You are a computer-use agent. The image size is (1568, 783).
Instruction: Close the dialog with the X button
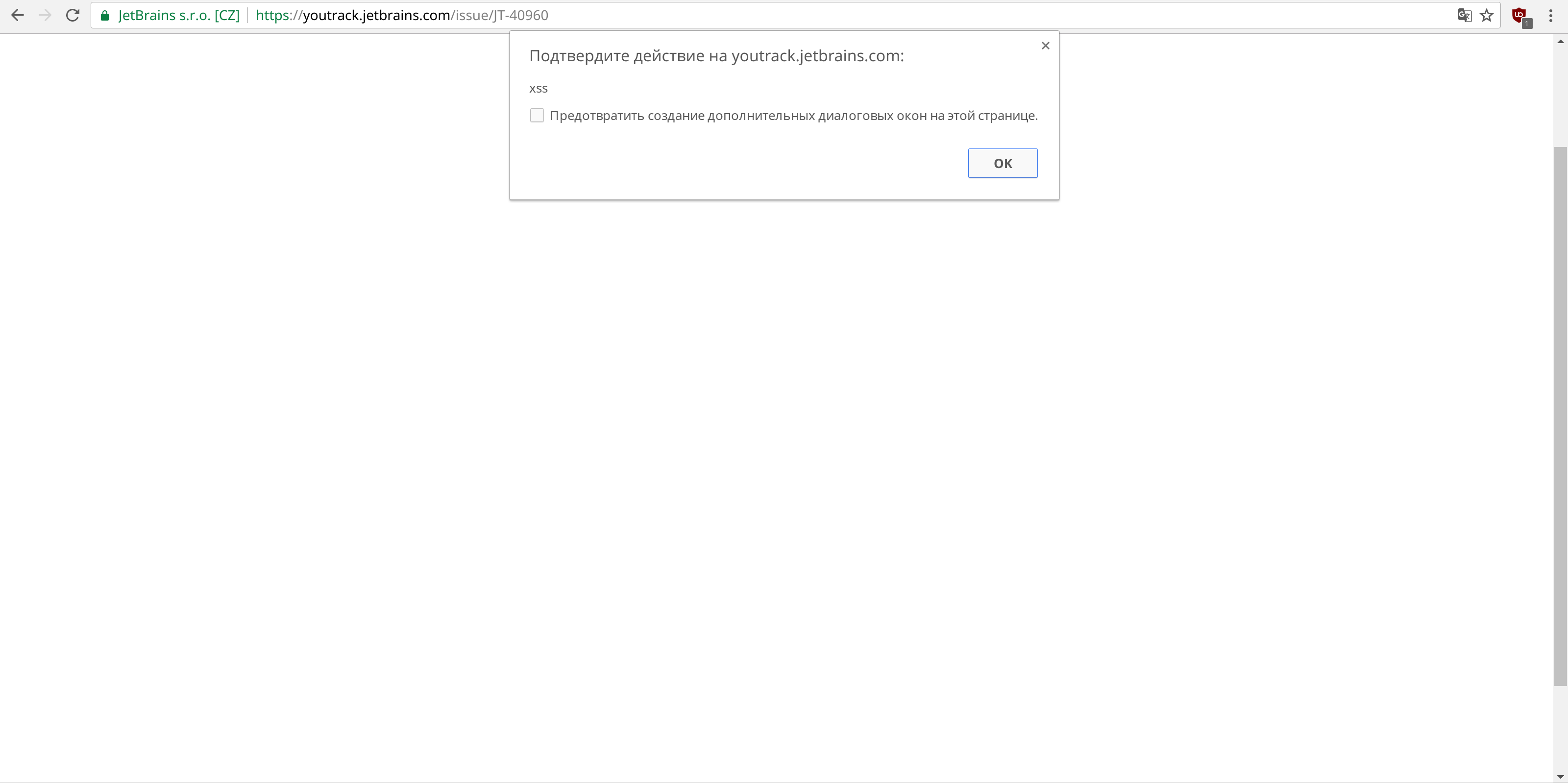point(1045,46)
